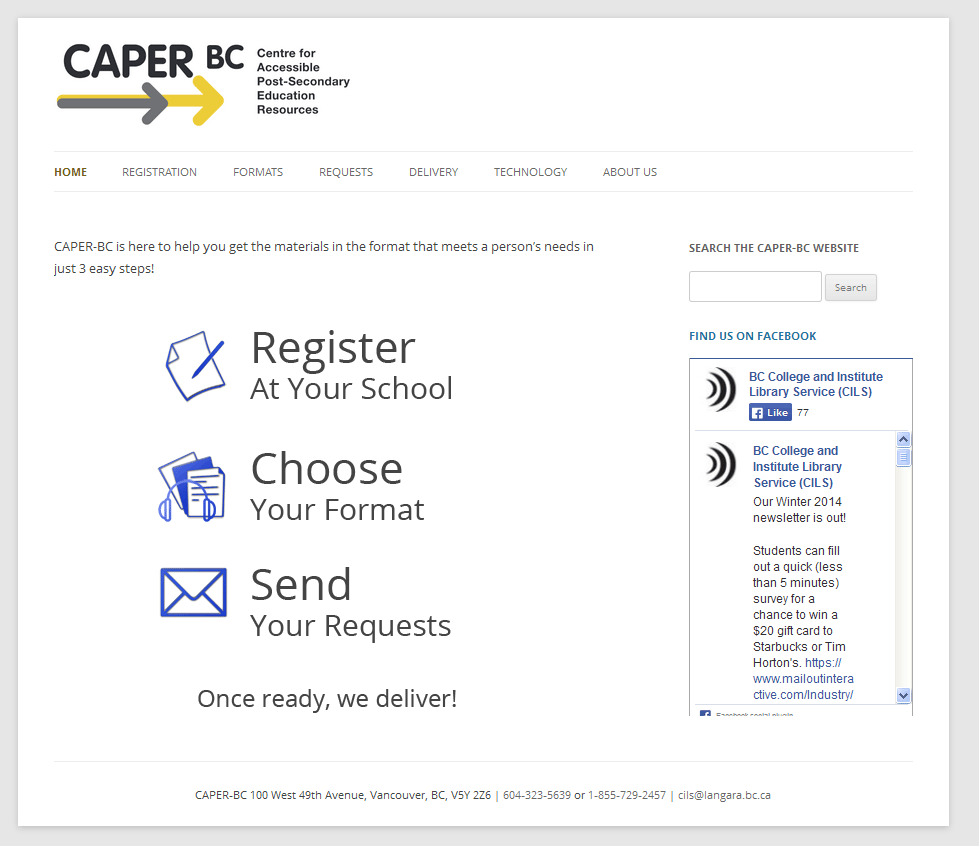This screenshot has height=846, width=979.
Task: Click the 'Choose Your Format' heading
Action: [337, 487]
